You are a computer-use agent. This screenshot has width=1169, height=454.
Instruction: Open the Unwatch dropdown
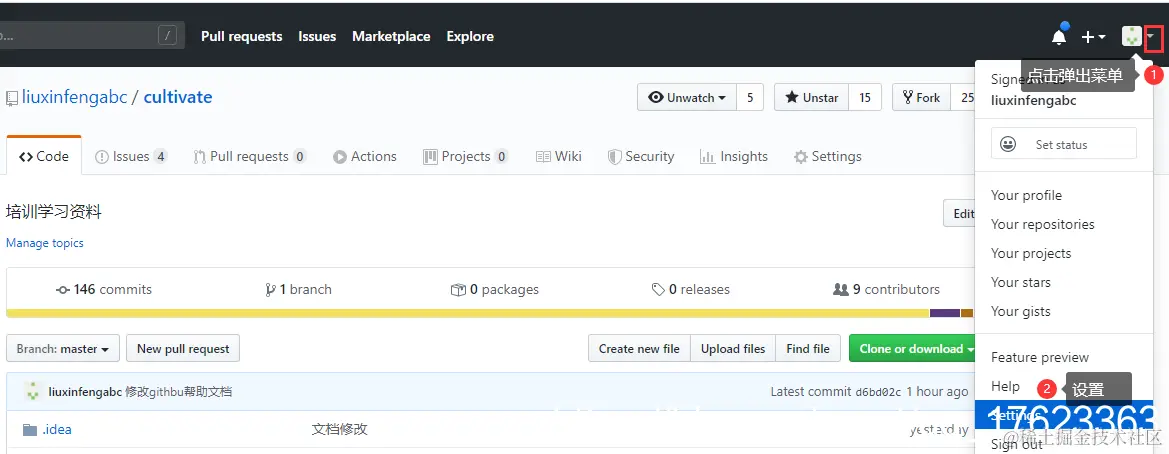tap(687, 97)
